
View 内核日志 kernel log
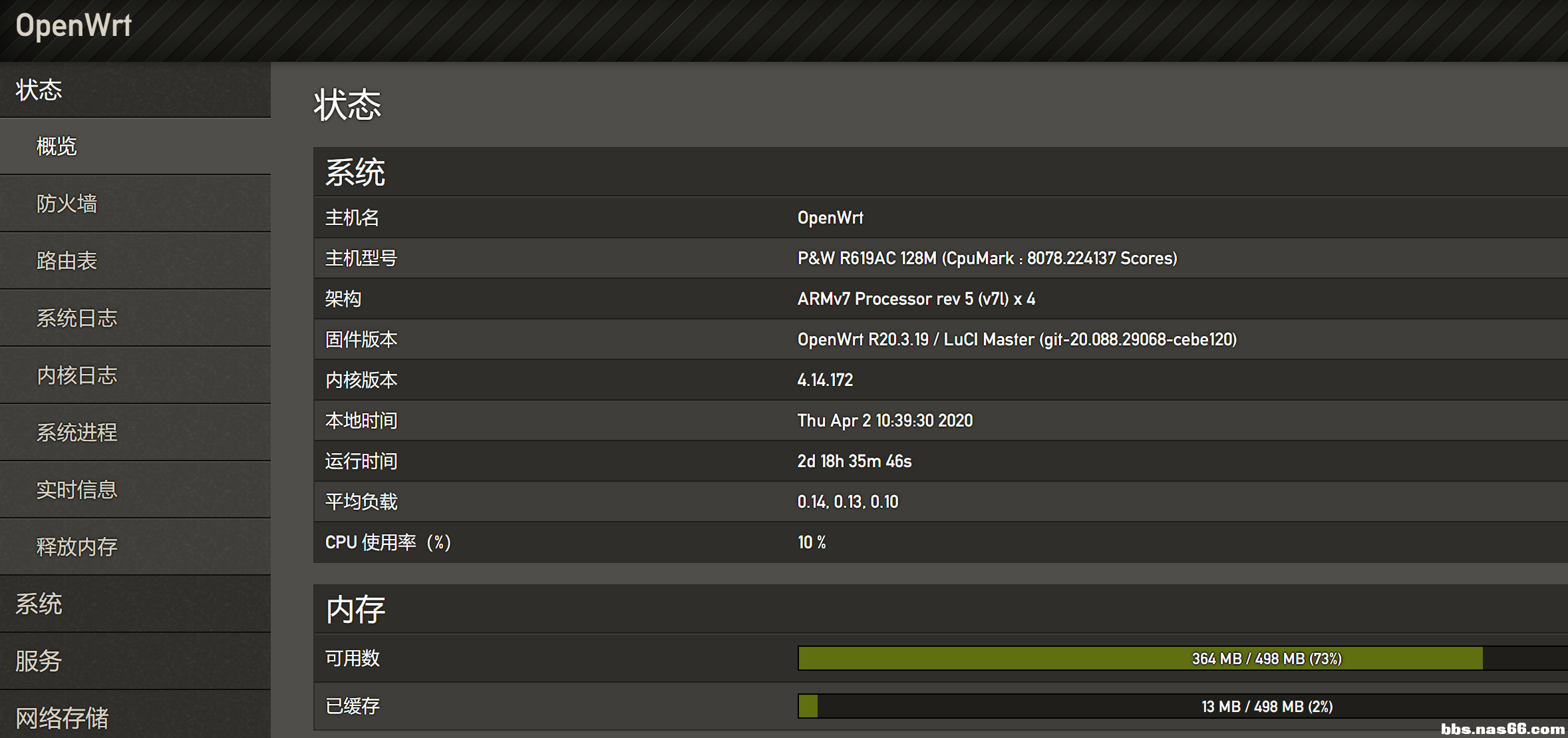[77, 375]
